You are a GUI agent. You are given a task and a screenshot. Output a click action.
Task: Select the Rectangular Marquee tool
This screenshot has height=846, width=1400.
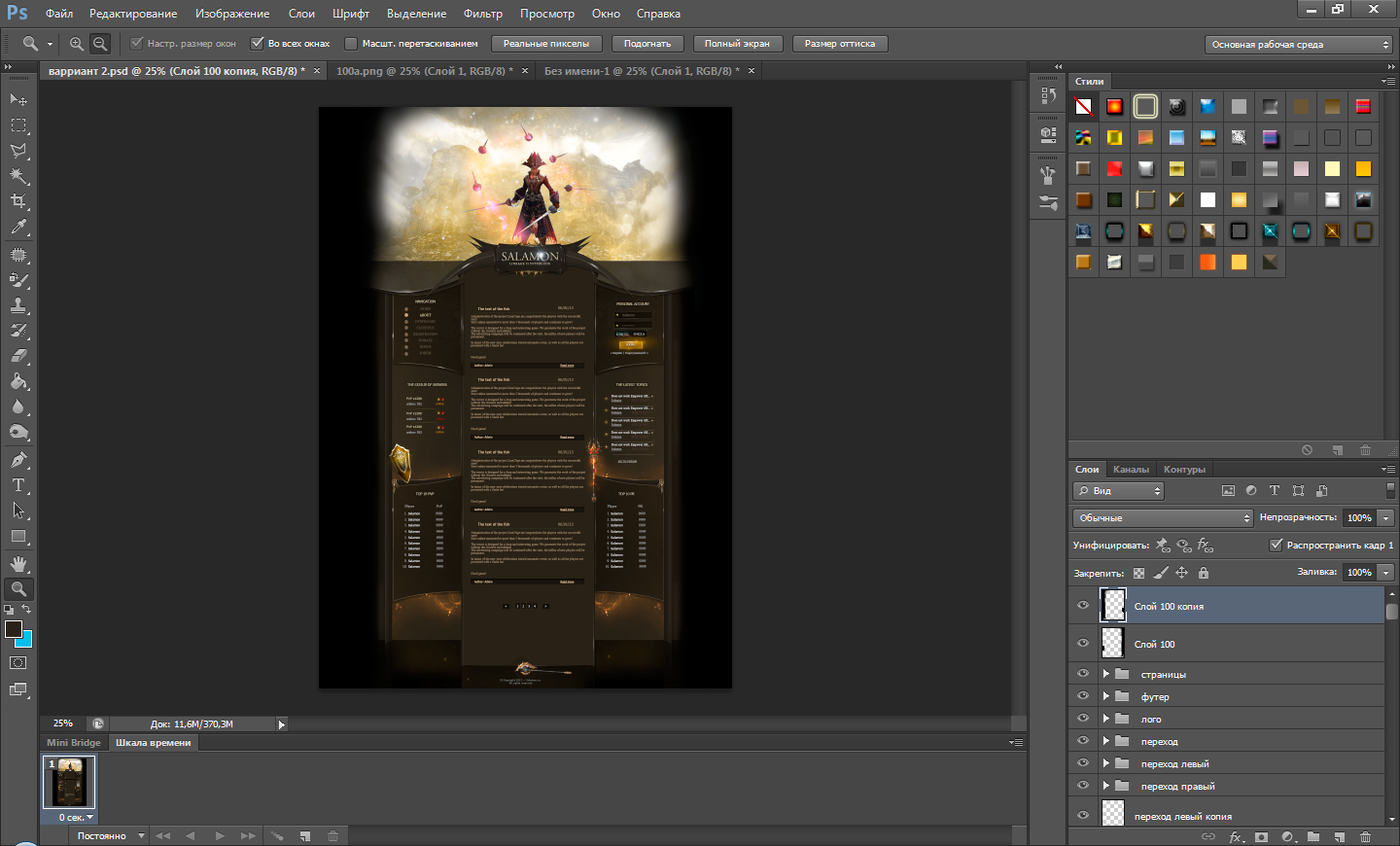[18, 124]
